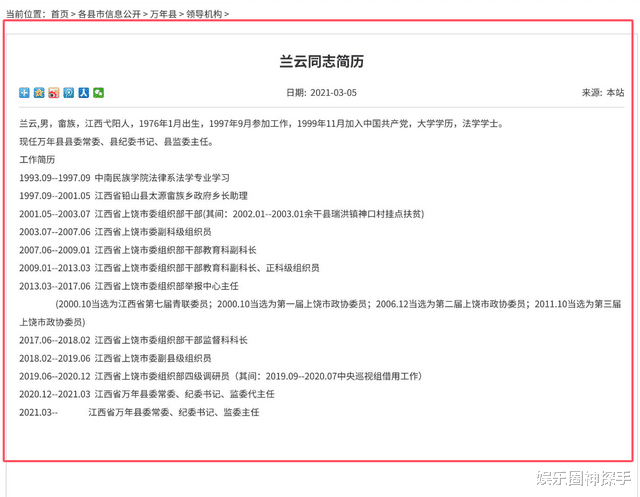Click the 2020.12--2021.03 监委代主任 line

(x=147, y=394)
